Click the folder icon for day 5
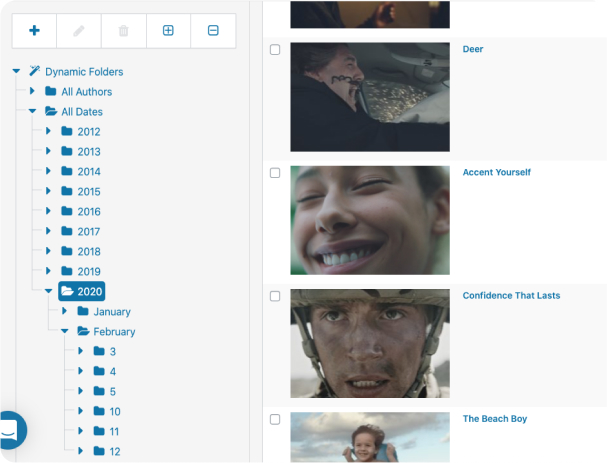607x463 pixels. click(99, 391)
